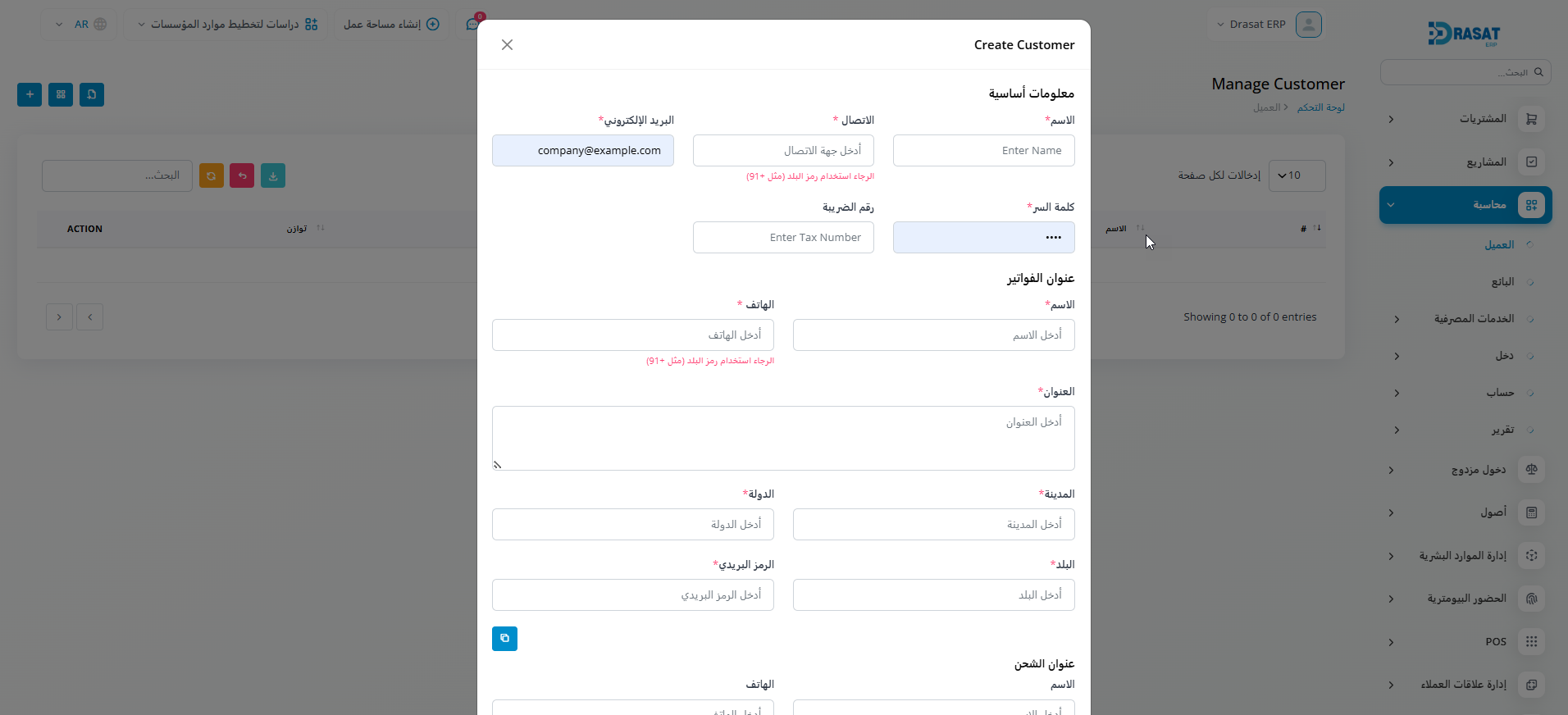Open the entries per page dropdown
Viewport: 1568px width, 715px height.
[1297, 175]
